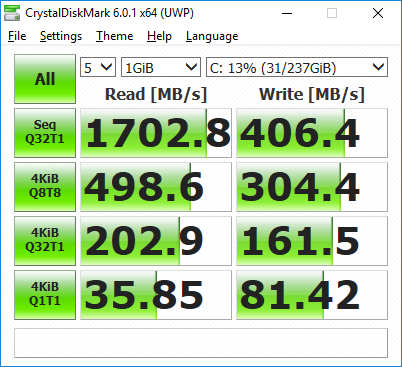Image resolution: width=402 pixels, height=367 pixels.
Task: Open the Settings menu
Action: tap(61, 36)
